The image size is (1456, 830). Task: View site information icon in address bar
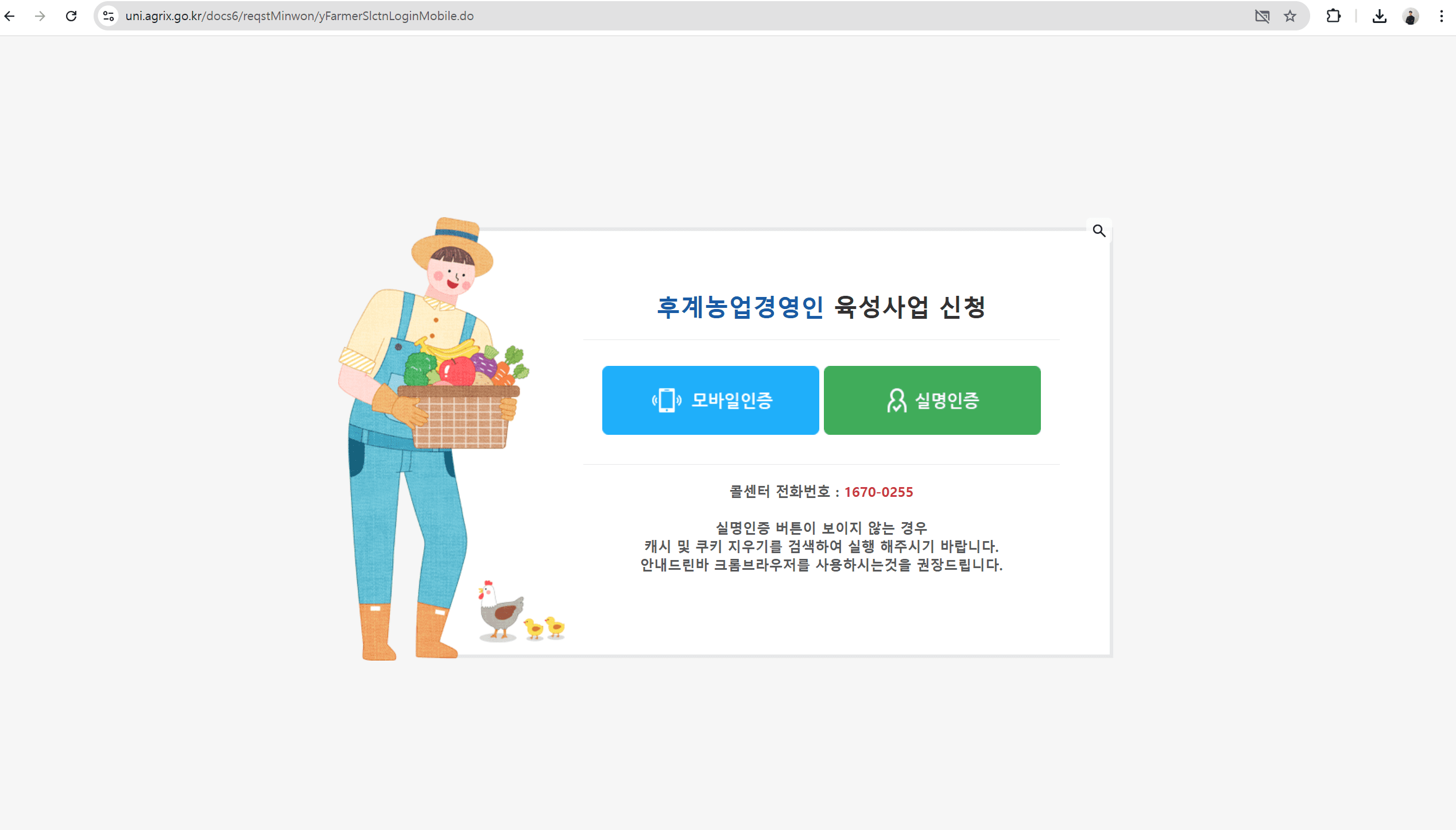click(109, 16)
